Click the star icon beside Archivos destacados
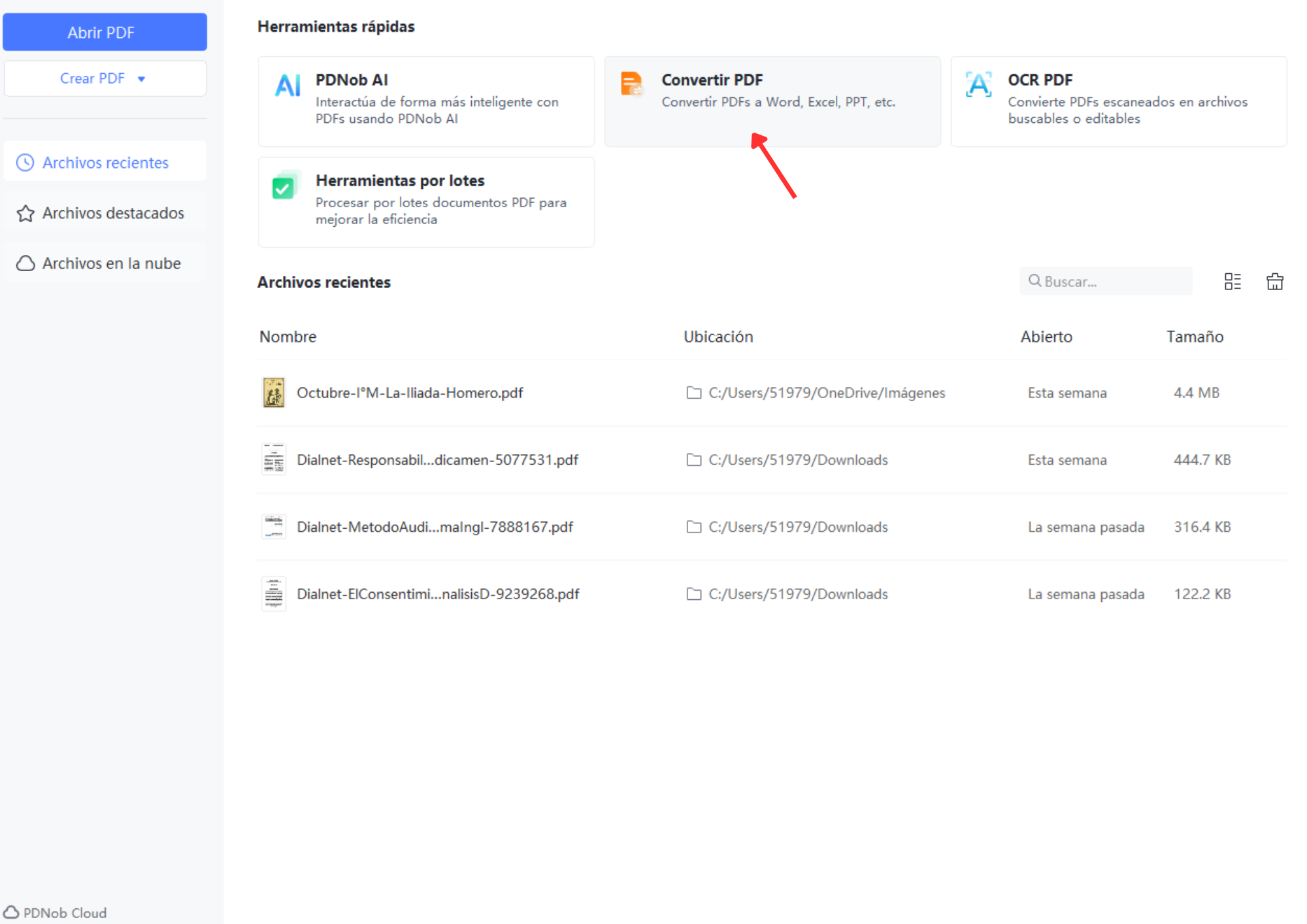This screenshot has height=924, width=1307. coord(25,213)
